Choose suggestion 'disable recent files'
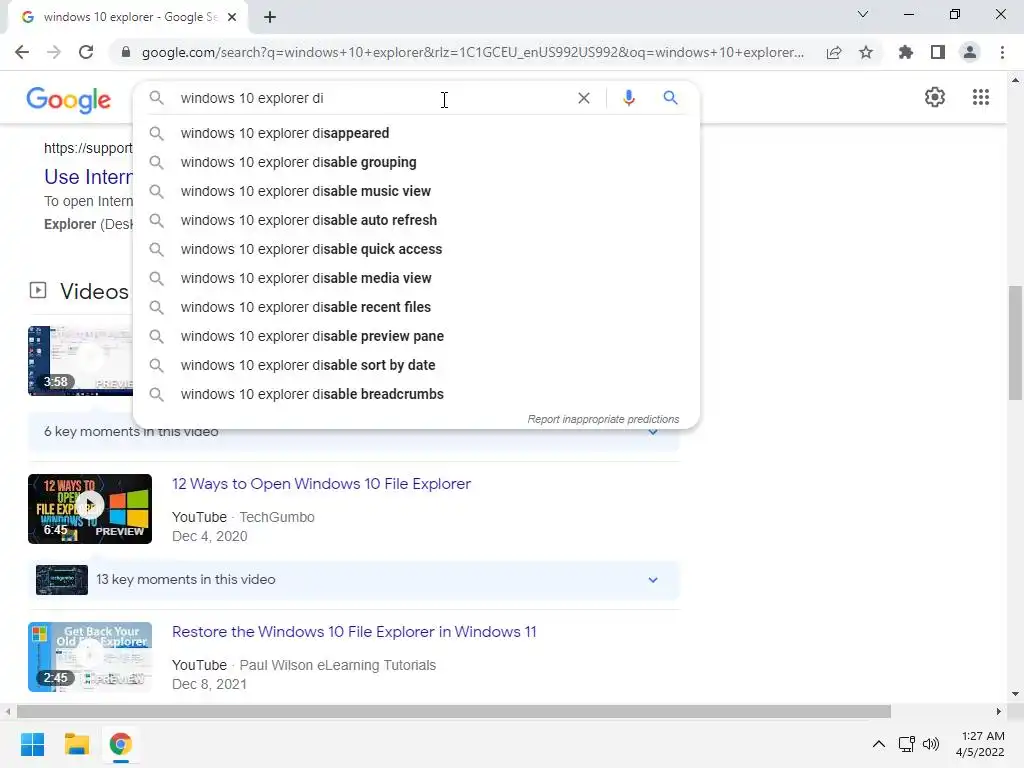 click(x=416, y=307)
